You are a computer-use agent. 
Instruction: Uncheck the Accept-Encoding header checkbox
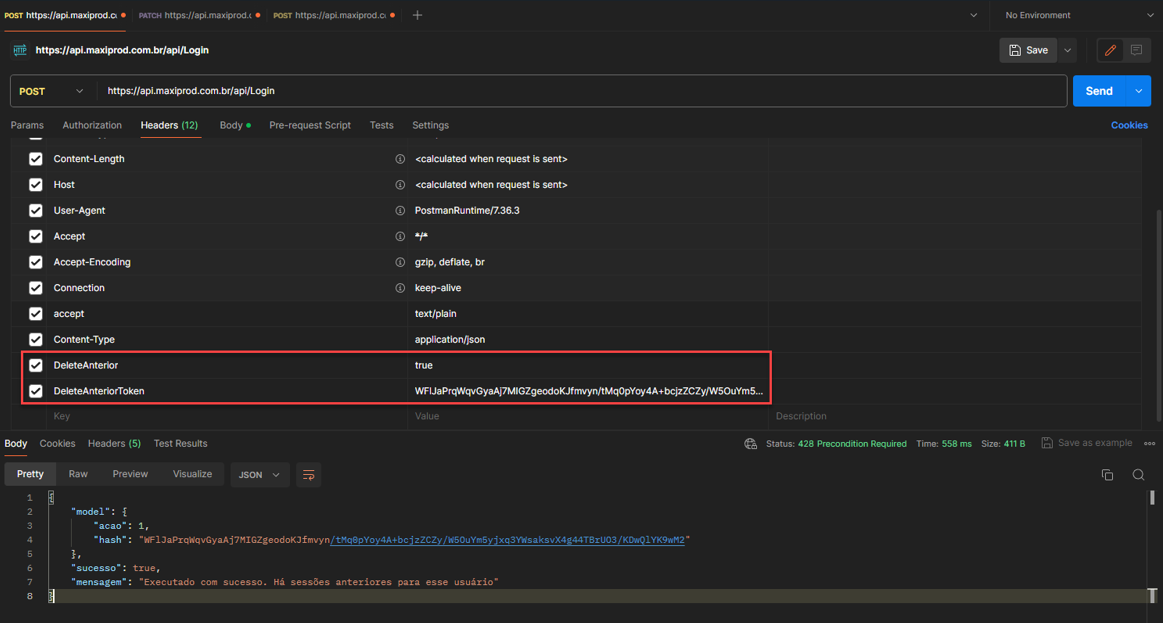click(x=36, y=262)
